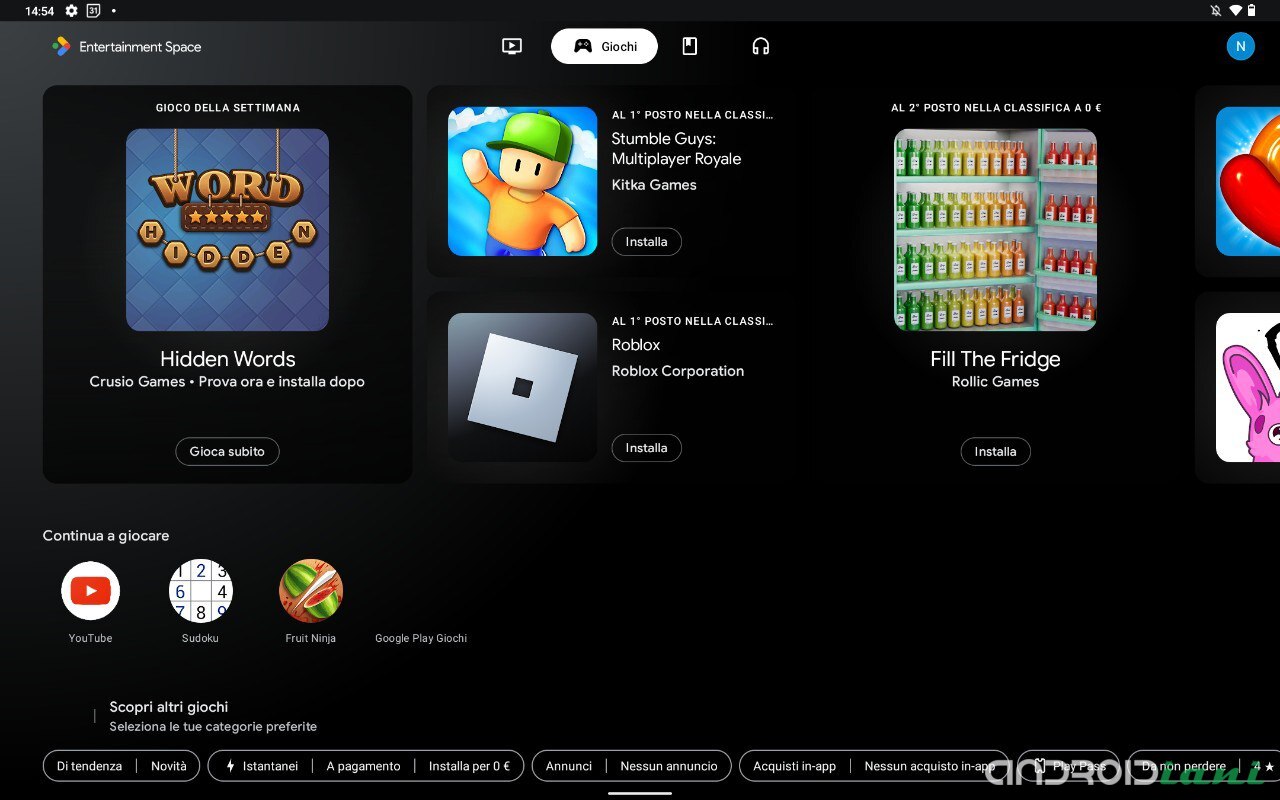The image size is (1280, 800).
Task: Tap the Continua a giocare heading
Action: (106, 536)
